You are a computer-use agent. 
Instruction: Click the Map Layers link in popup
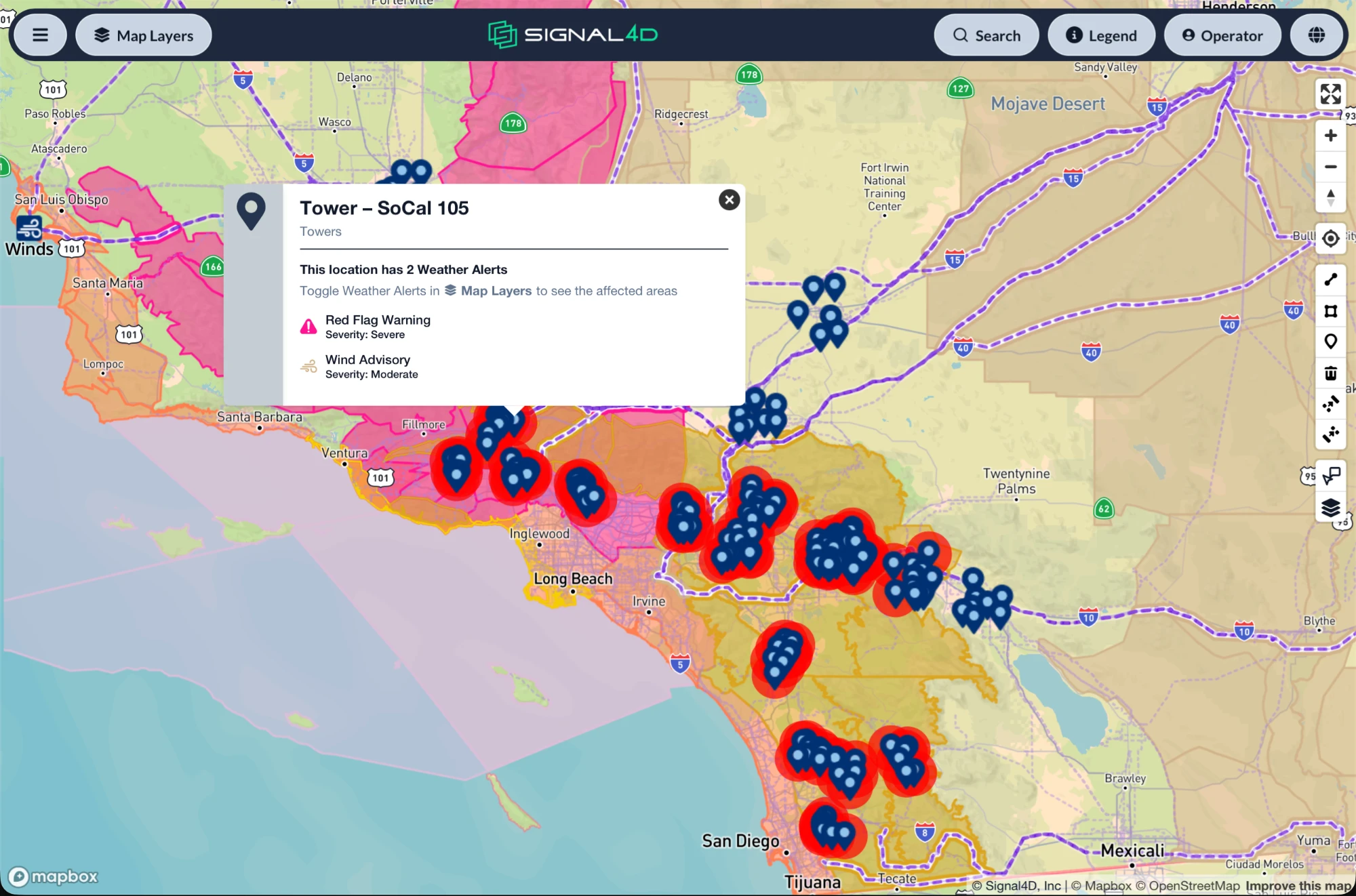tap(488, 291)
